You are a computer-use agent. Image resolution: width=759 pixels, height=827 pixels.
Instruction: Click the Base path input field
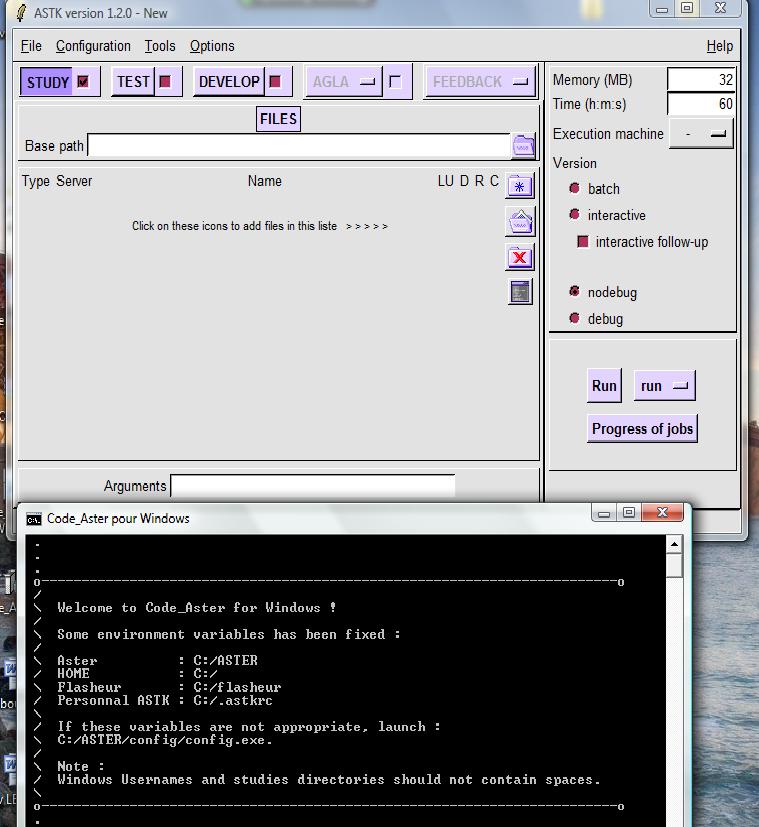[299, 146]
